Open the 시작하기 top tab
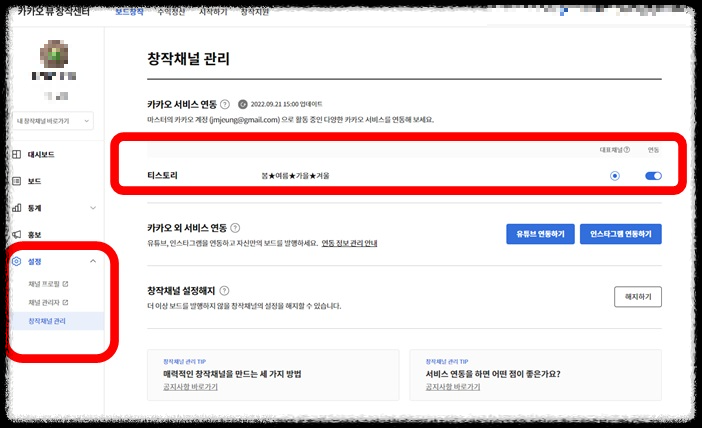702x428 pixels. 213,12
